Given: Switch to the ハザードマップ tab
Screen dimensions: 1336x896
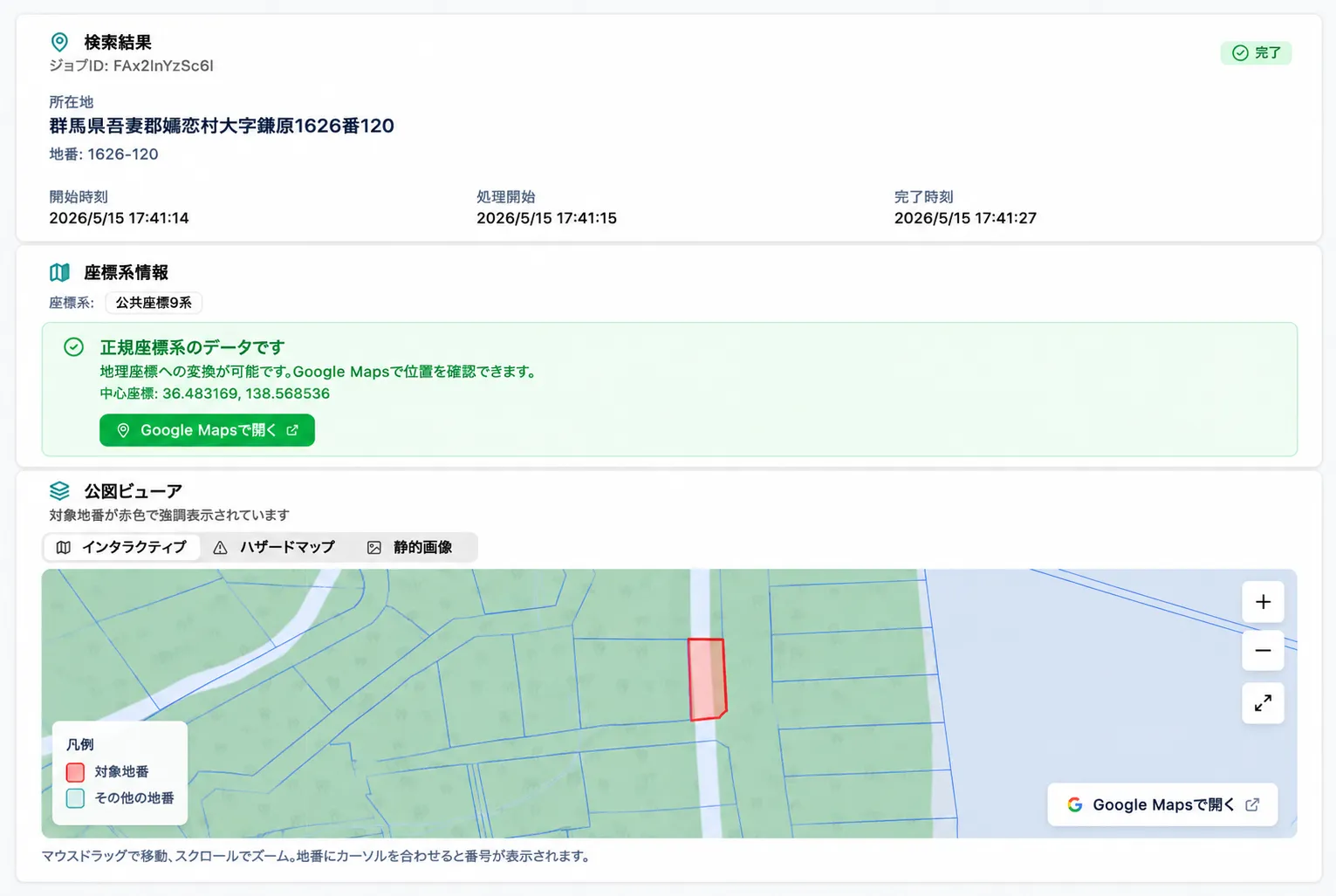Looking at the screenshot, I should pos(275,548).
